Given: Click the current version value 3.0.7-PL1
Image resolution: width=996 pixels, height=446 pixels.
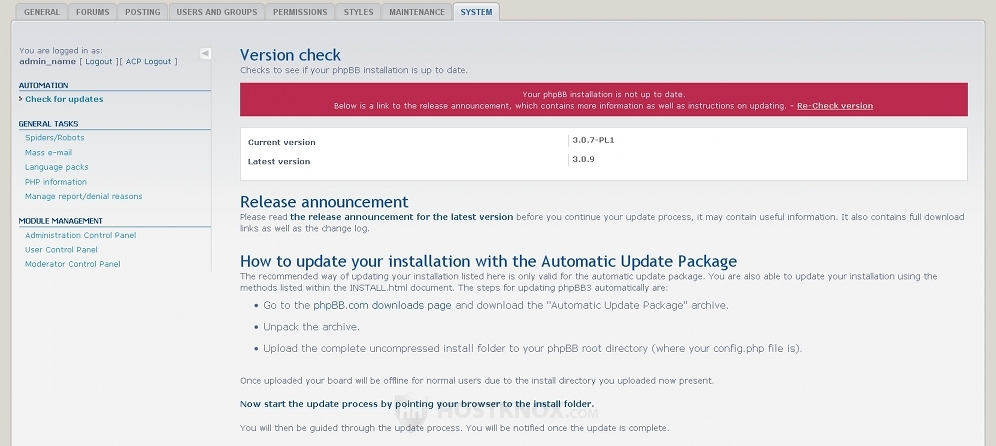Looking at the screenshot, I should coord(593,140).
